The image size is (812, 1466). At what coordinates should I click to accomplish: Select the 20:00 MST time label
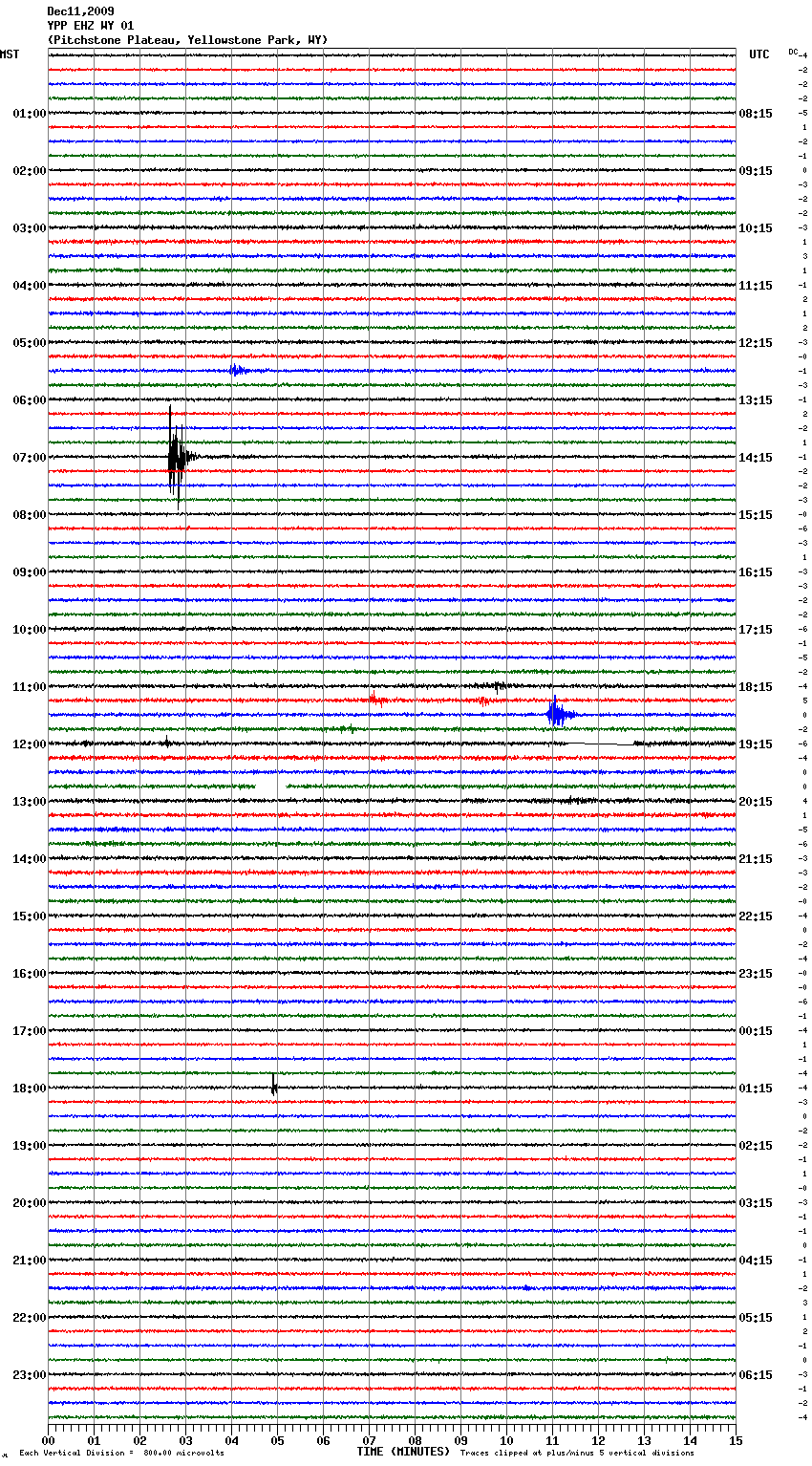tap(29, 1203)
